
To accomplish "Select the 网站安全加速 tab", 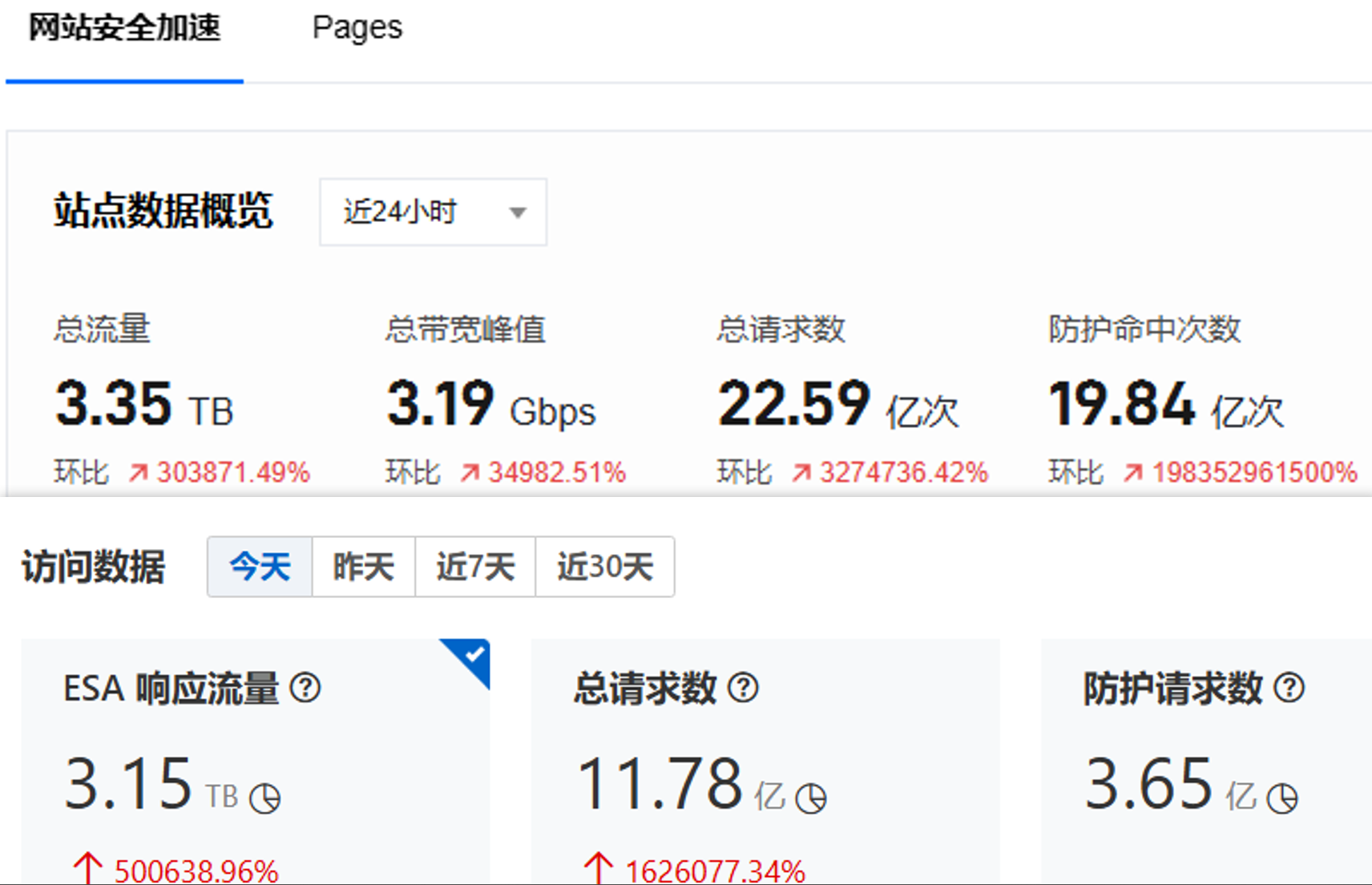I will click(x=124, y=28).
